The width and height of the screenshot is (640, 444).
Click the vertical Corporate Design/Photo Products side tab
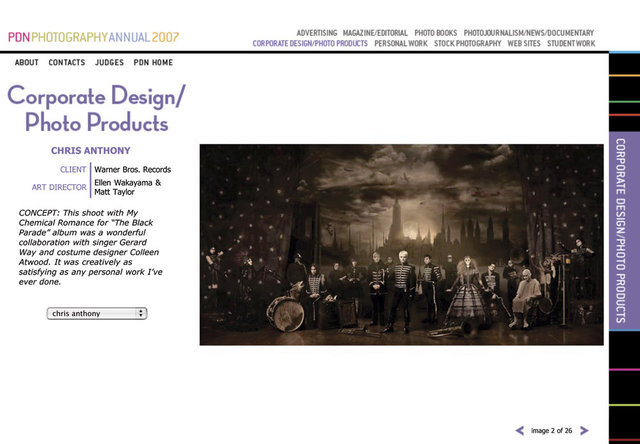624,231
